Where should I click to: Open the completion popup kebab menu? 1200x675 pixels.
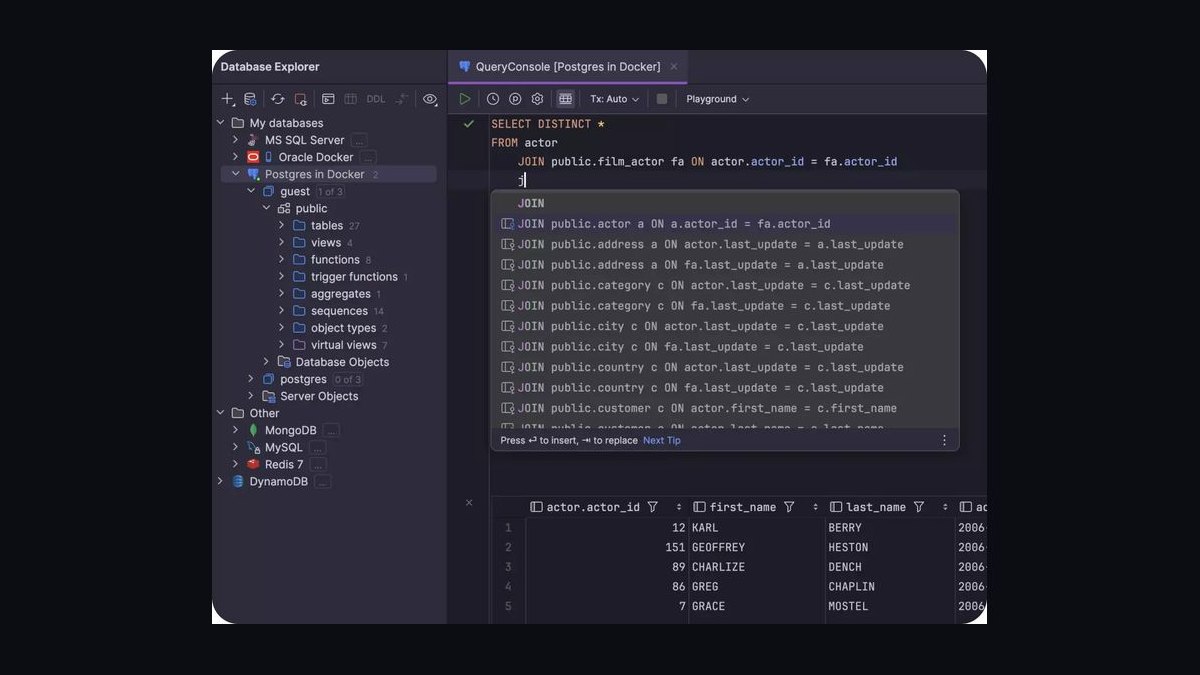pyautogui.click(x=944, y=440)
